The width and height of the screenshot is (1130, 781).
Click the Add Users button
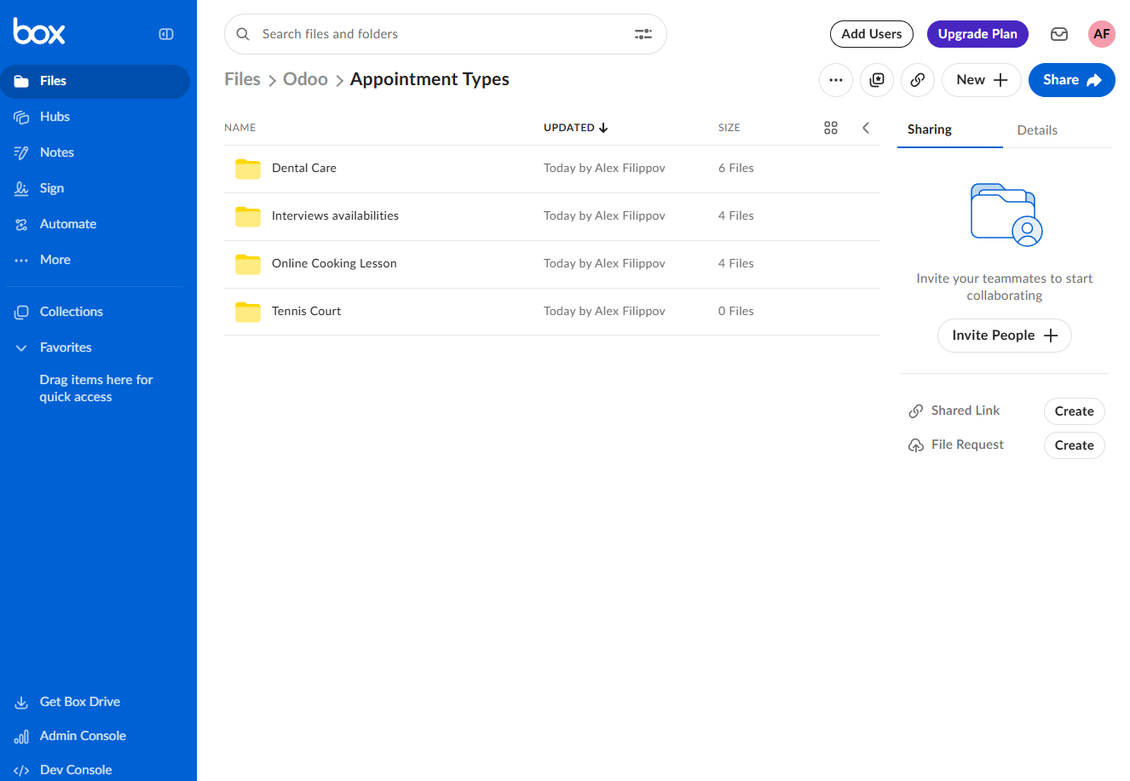(x=871, y=34)
